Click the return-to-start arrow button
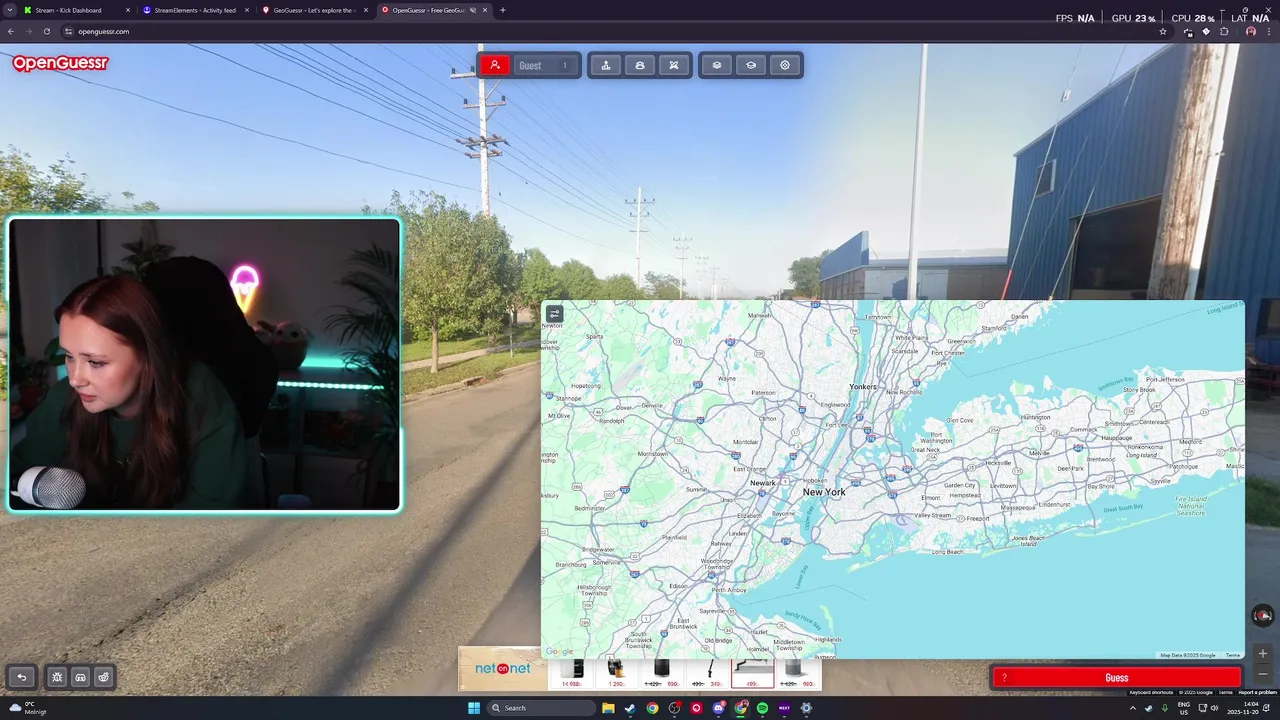1280x720 pixels. click(21, 677)
